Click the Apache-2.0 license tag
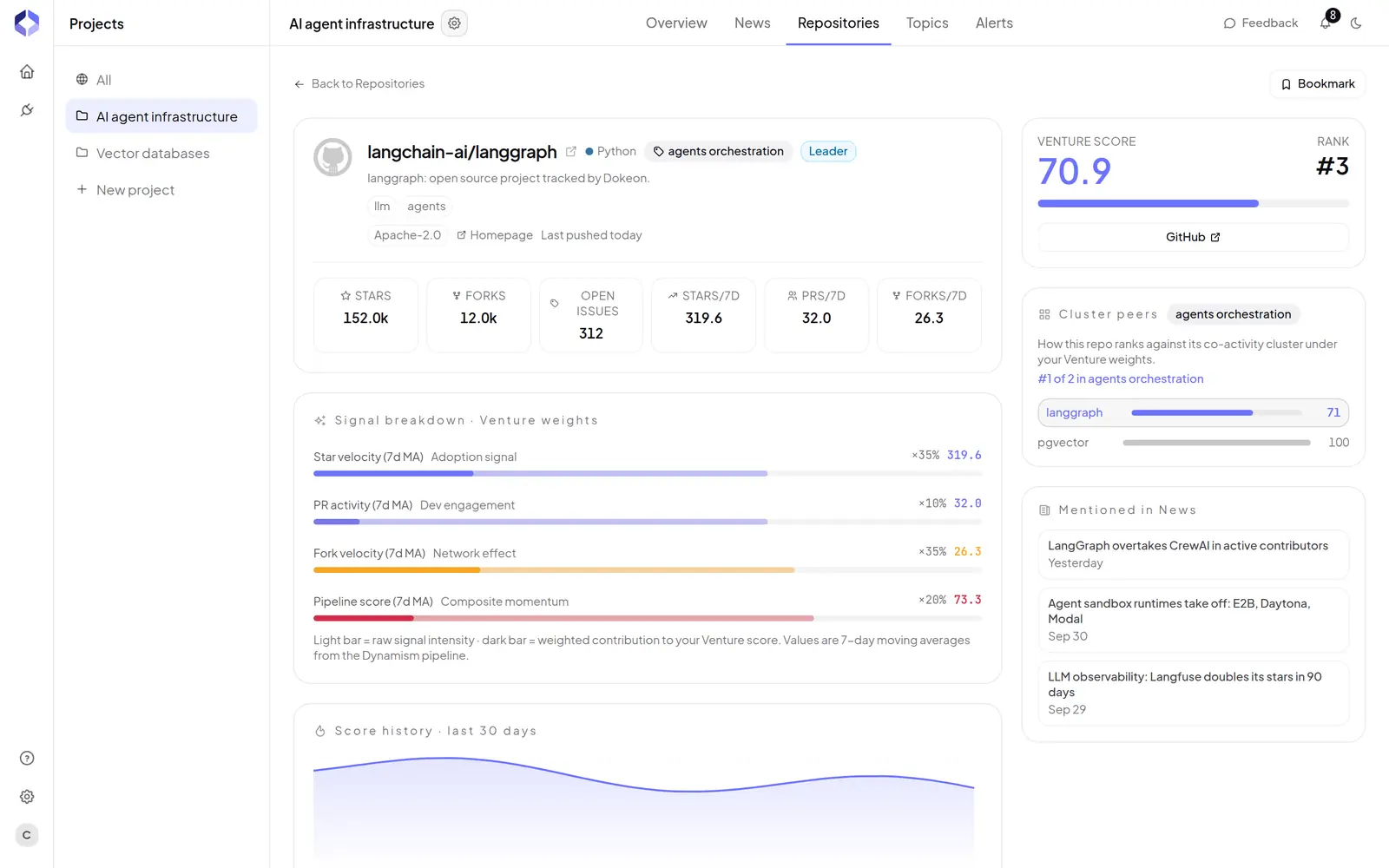 407,235
